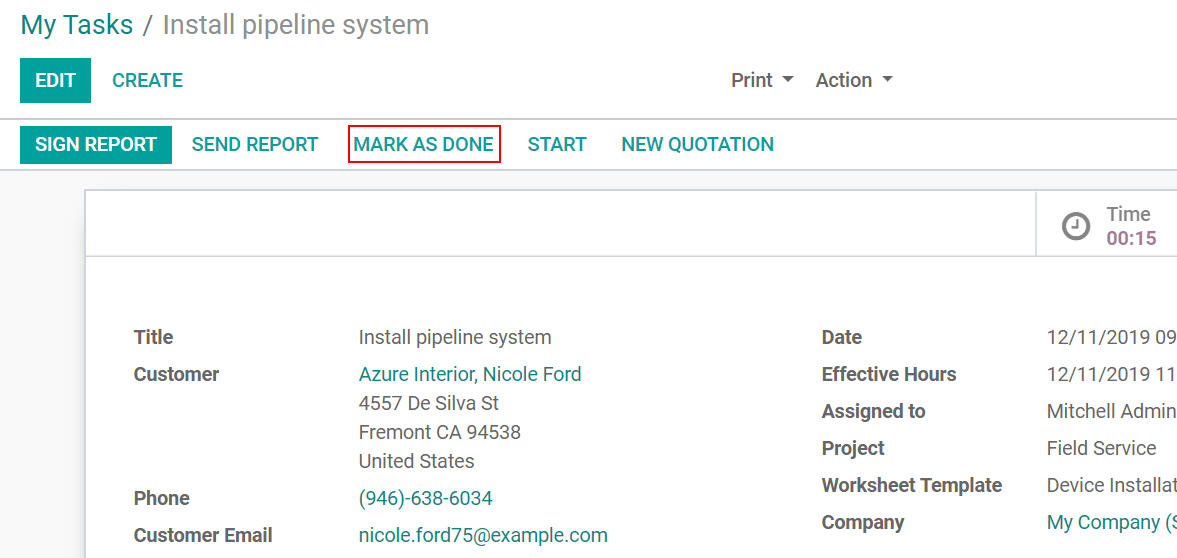1177x558 pixels.
Task: Click the Install pipeline system title value
Action: click(455, 337)
